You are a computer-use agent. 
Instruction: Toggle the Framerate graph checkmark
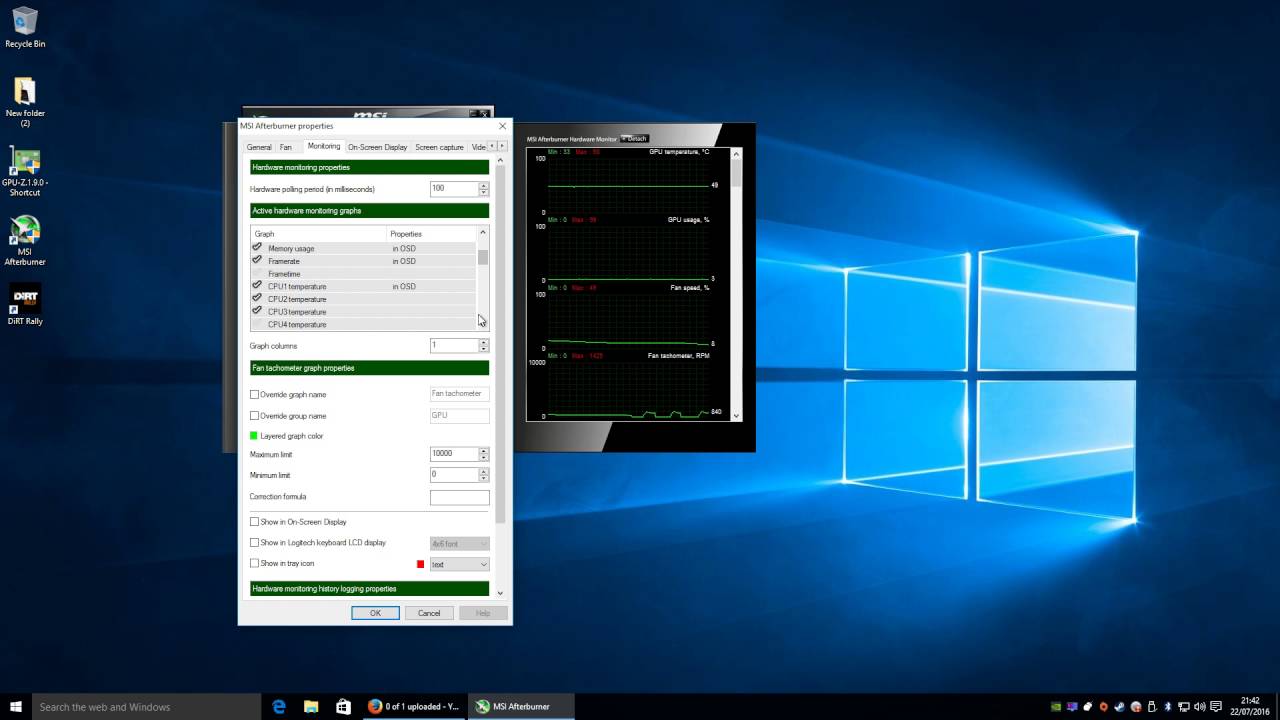[257, 260]
